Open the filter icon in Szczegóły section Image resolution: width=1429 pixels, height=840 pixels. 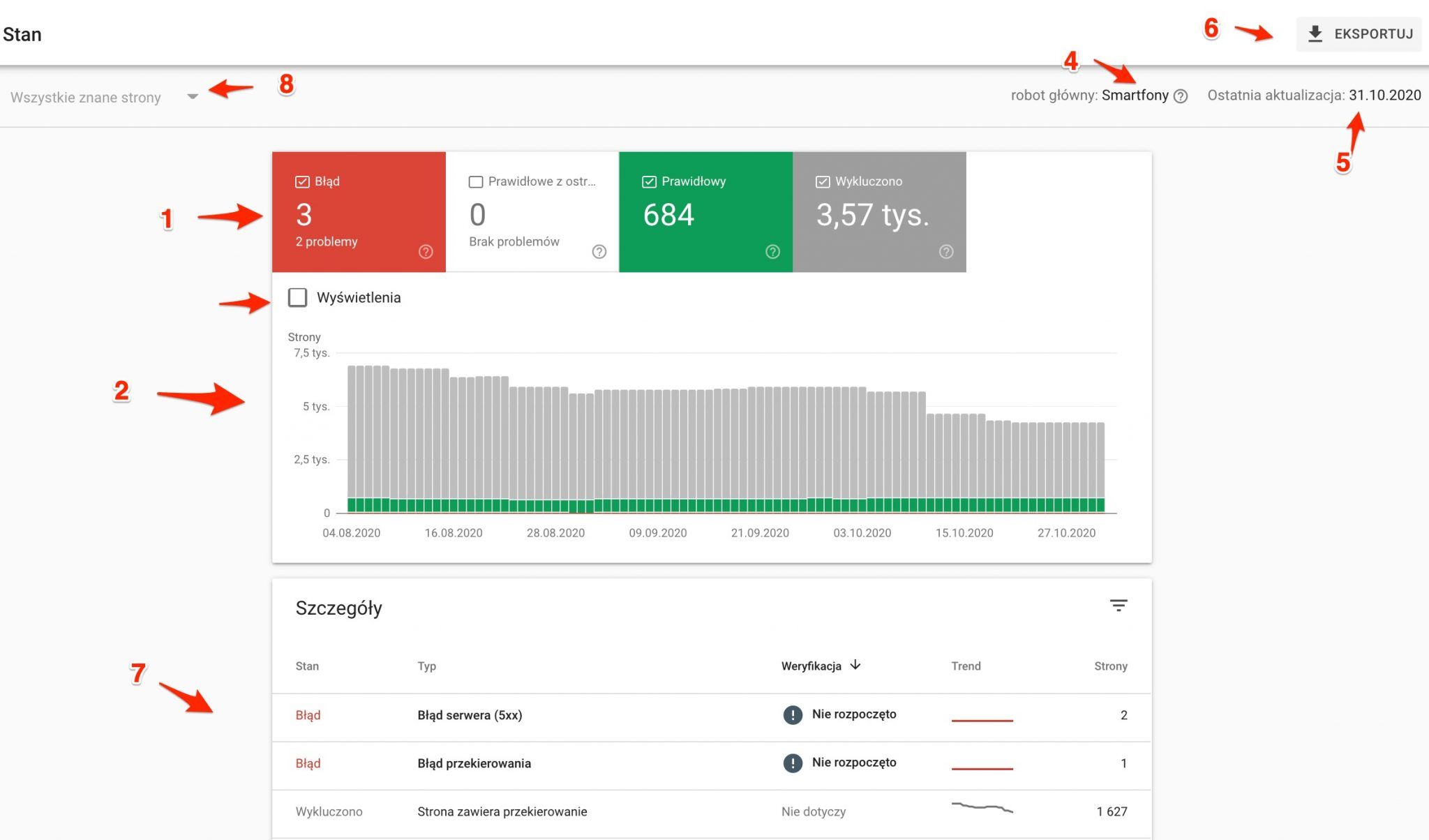click(1118, 606)
